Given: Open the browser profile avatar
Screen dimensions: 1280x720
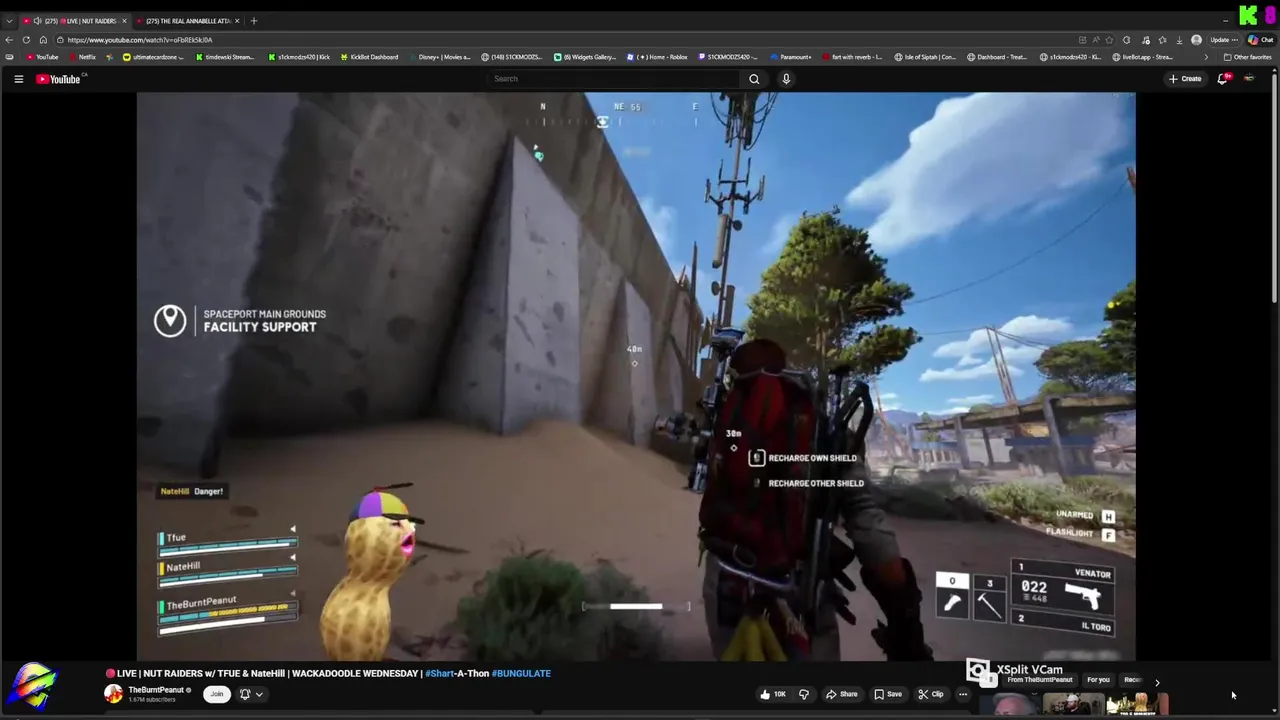Looking at the screenshot, I should pyautogui.click(x=1196, y=40).
